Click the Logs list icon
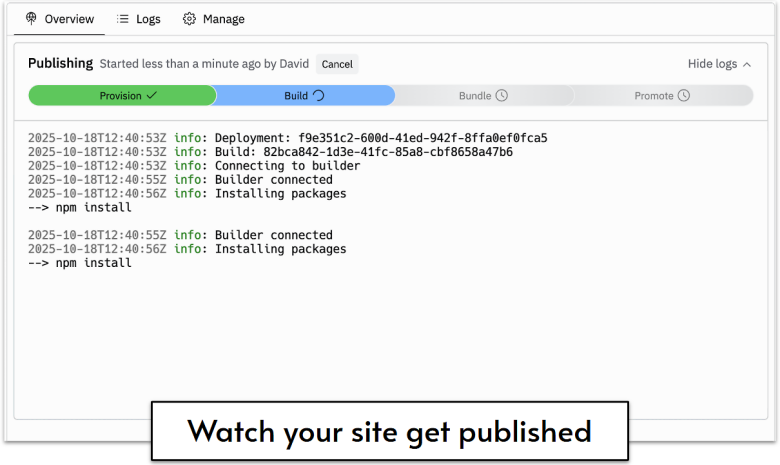This screenshot has width=780, height=465. pos(122,19)
